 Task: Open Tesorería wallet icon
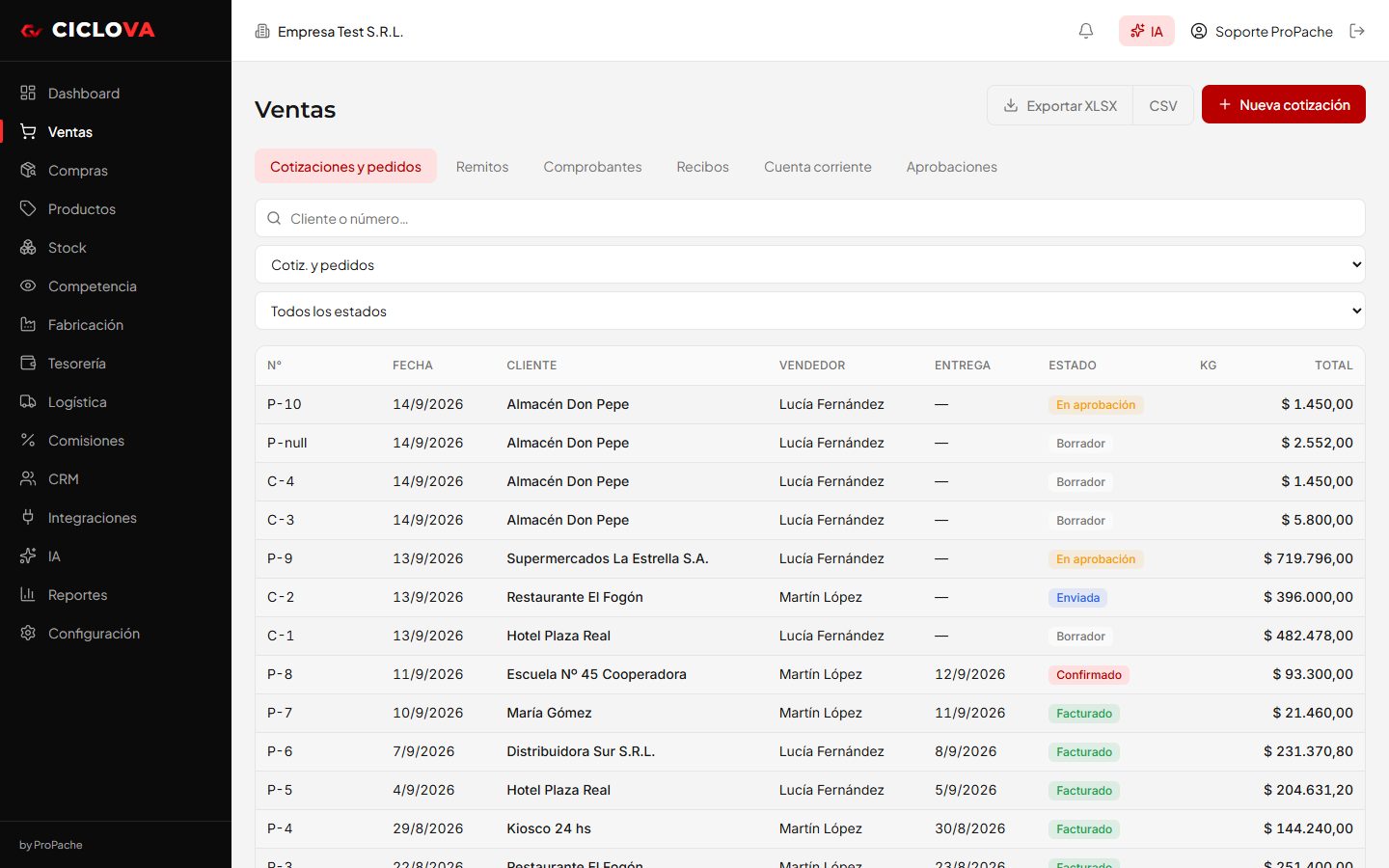coord(28,363)
